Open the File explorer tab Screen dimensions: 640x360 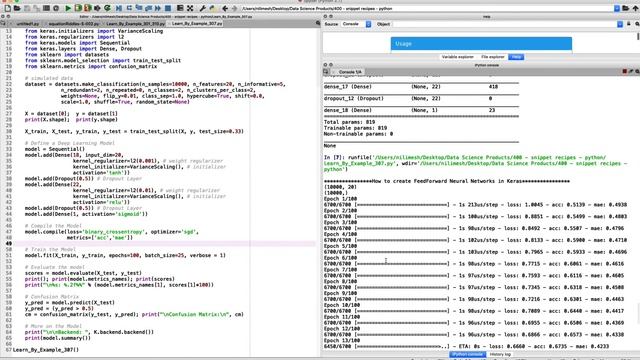493,57
